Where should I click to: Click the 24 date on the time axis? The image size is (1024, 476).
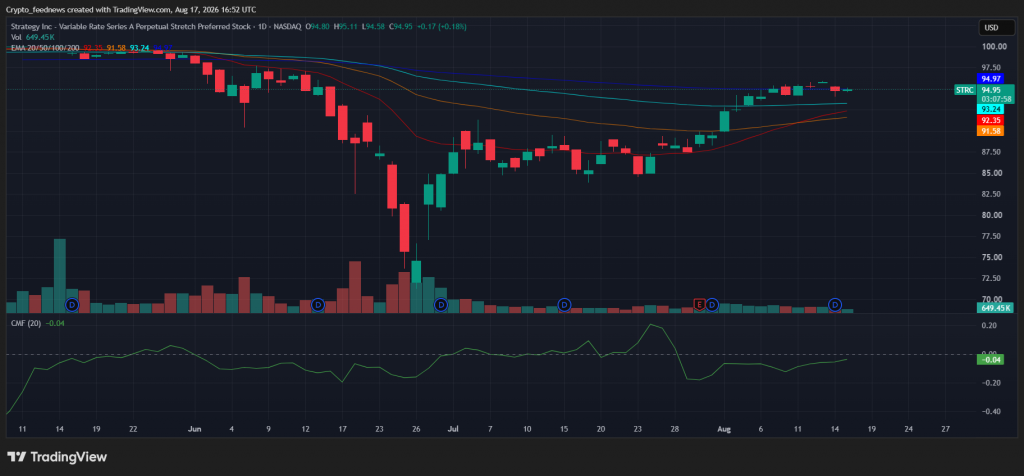click(909, 430)
